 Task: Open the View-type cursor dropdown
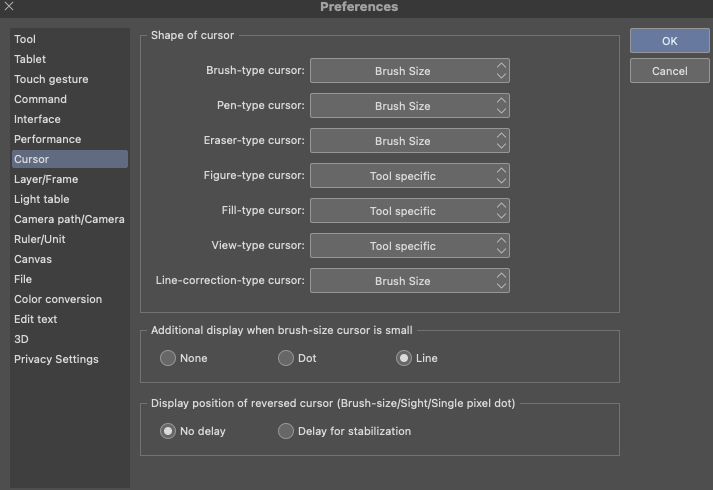(410, 246)
